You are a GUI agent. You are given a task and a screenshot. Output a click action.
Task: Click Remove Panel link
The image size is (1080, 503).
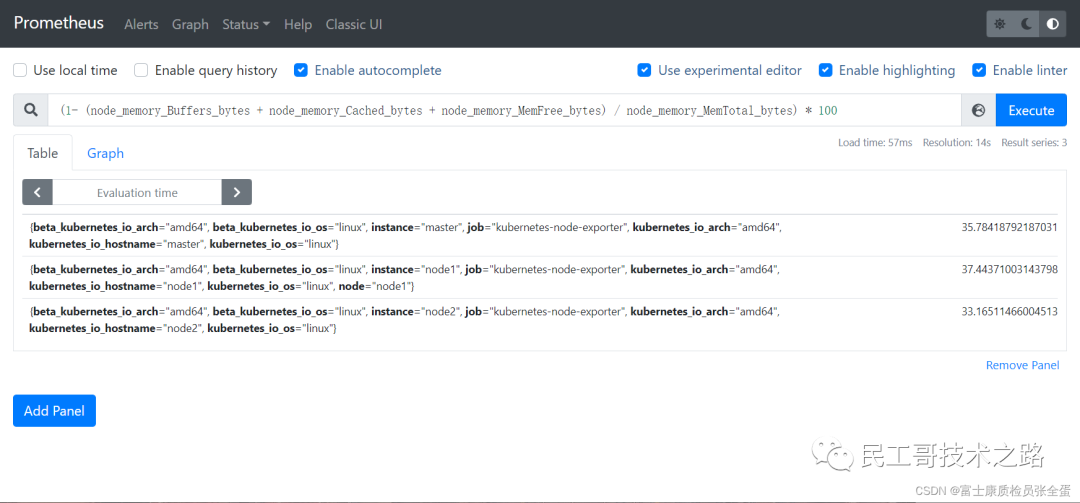click(x=1023, y=365)
